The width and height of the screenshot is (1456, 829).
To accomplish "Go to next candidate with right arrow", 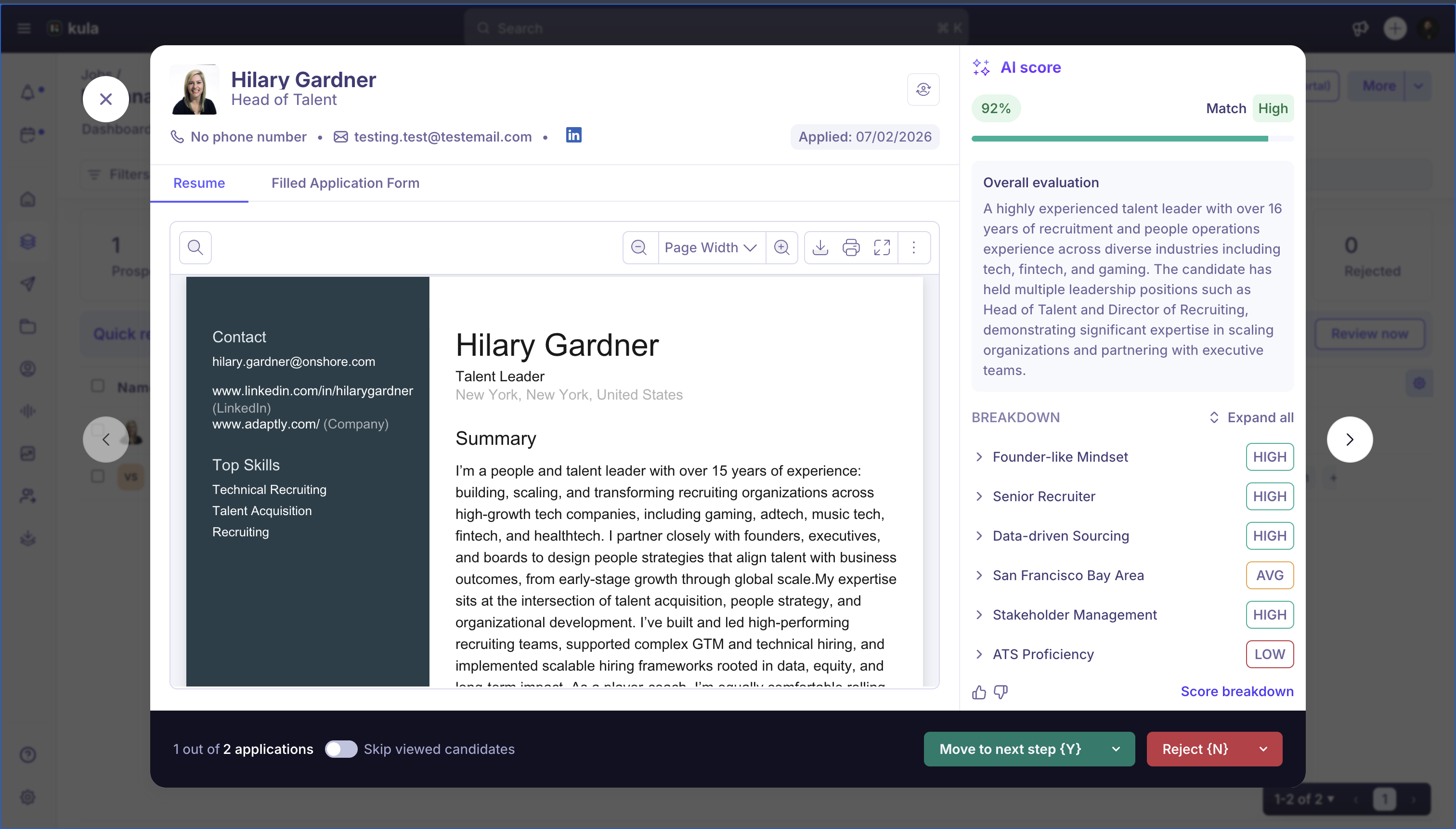I will click(x=1350, y=440).
